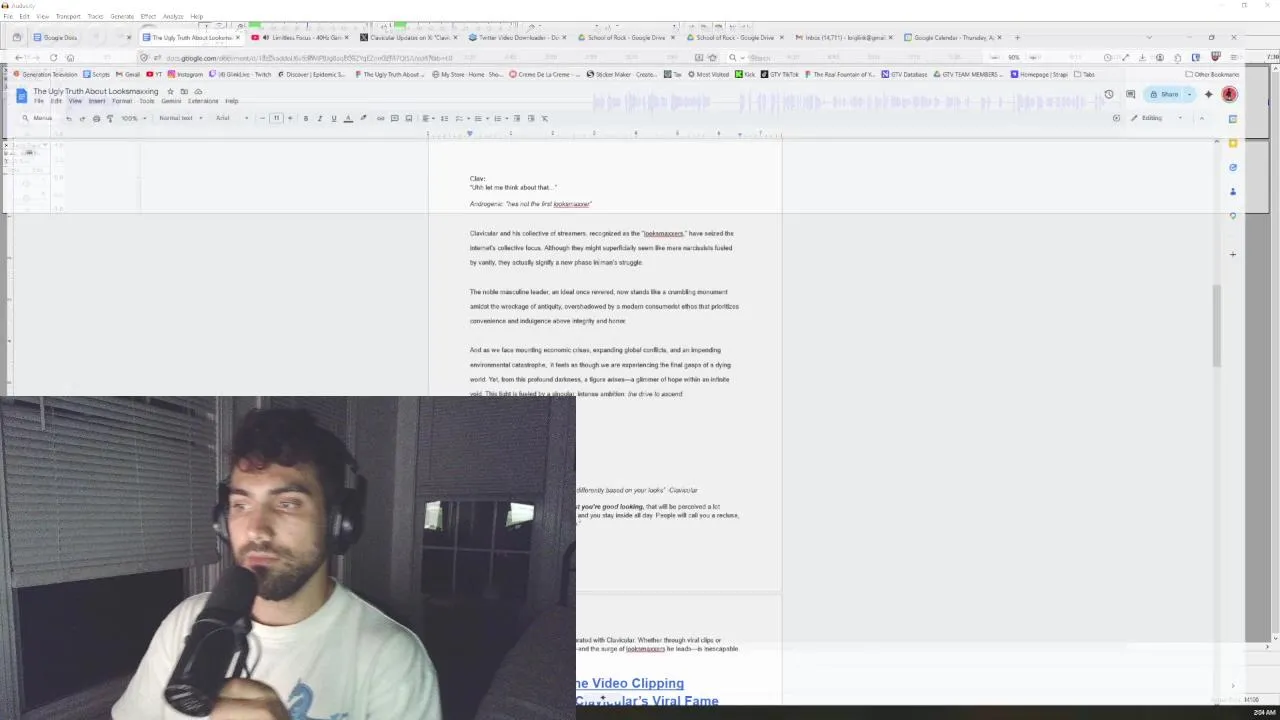Image resolution: width=1280 pixels, height=720 pixels.
Task: Insert image from Docs toolbar
Action: 408,118
